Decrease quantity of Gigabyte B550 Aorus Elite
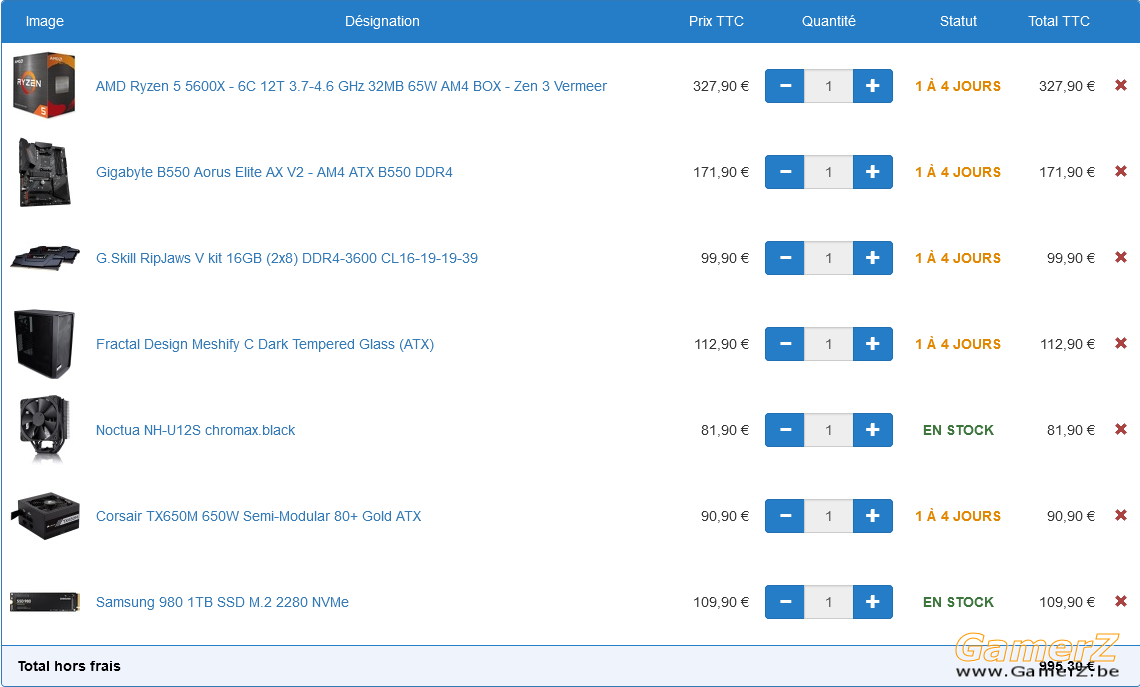The height and width of the screenshot is (687, 1140). coord(784,172)
